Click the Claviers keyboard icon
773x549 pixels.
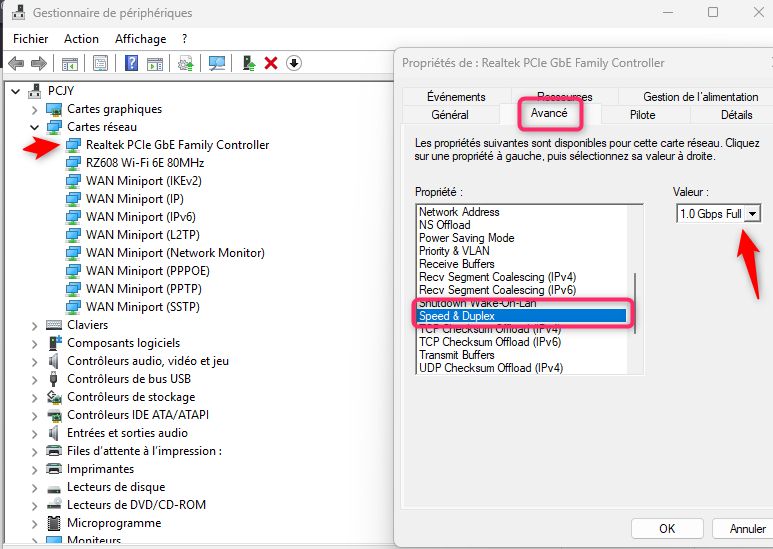(54, 325)
